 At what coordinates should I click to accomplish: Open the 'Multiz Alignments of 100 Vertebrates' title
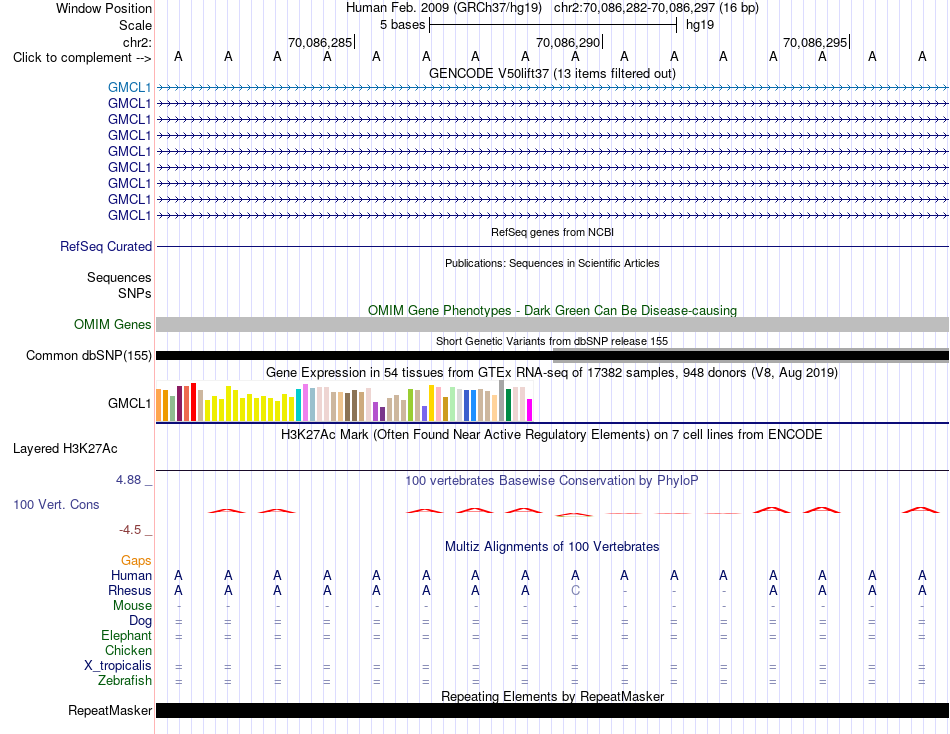552,547
